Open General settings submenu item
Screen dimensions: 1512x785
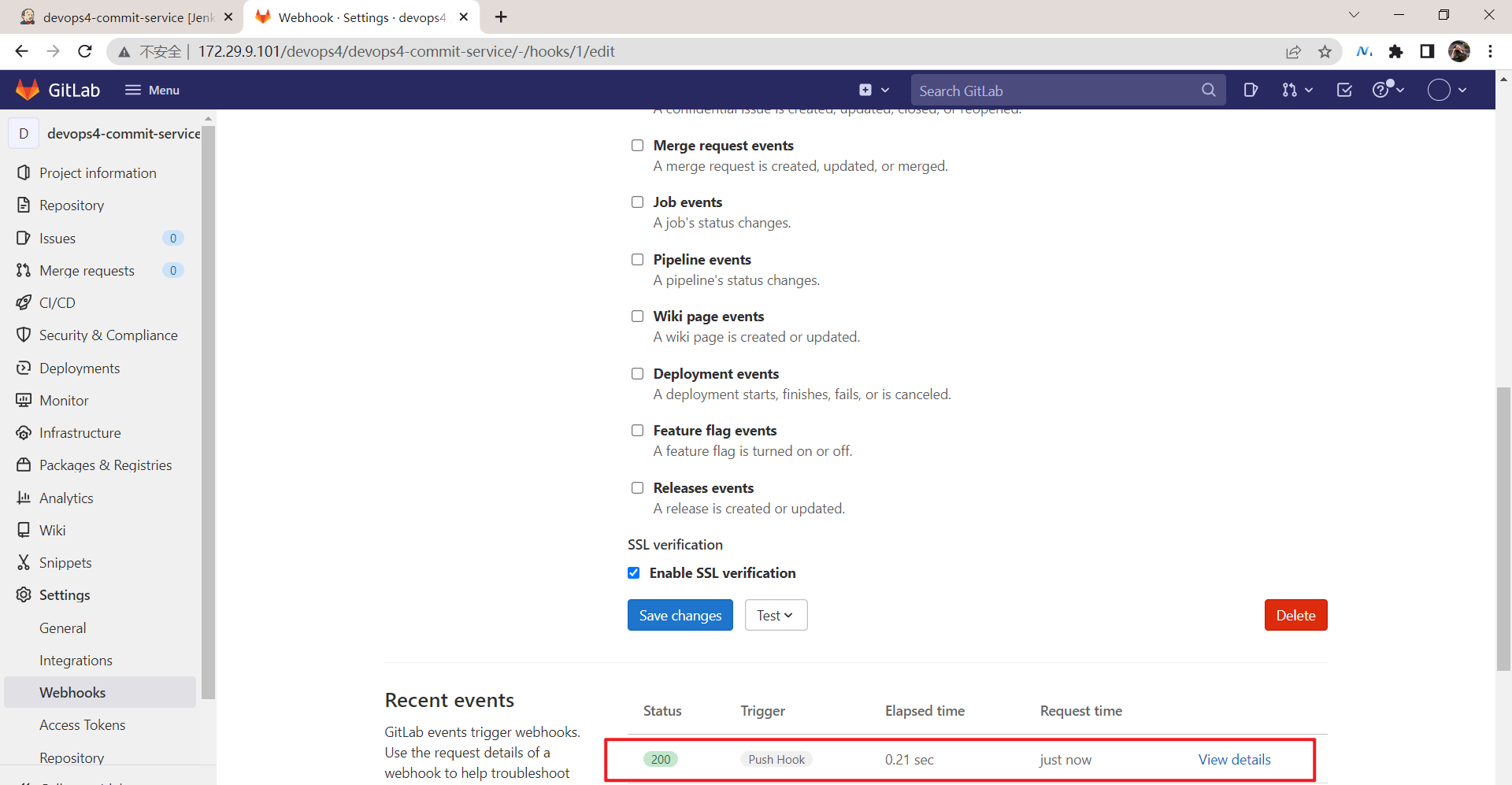click(x=63, y=628)
